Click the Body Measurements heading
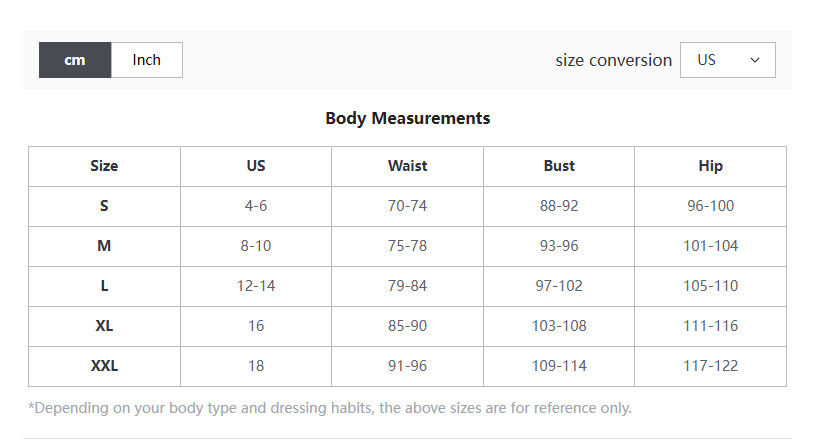 [408, 118]
